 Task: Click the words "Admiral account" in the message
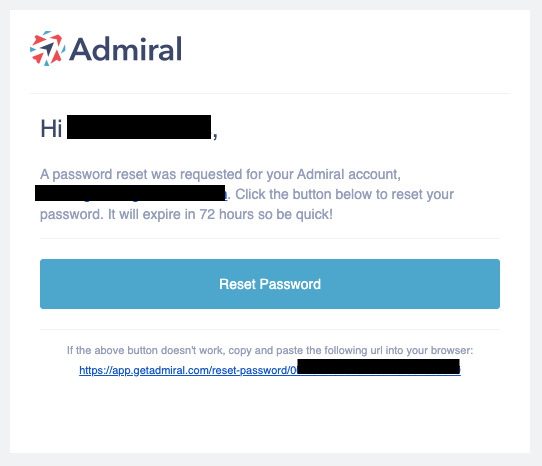[348, 174]
